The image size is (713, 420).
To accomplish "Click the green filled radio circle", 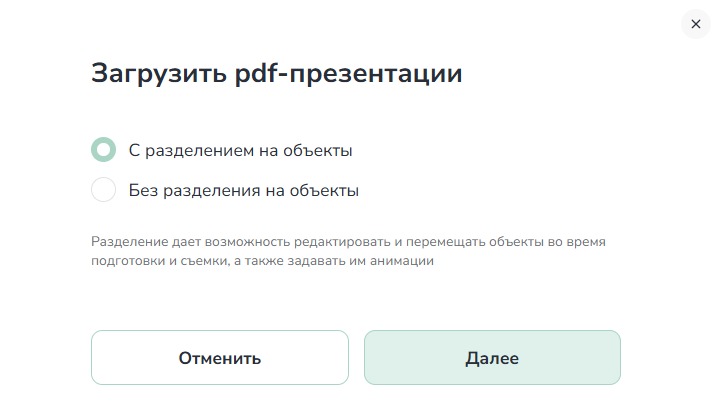I will tap(103, 151).
